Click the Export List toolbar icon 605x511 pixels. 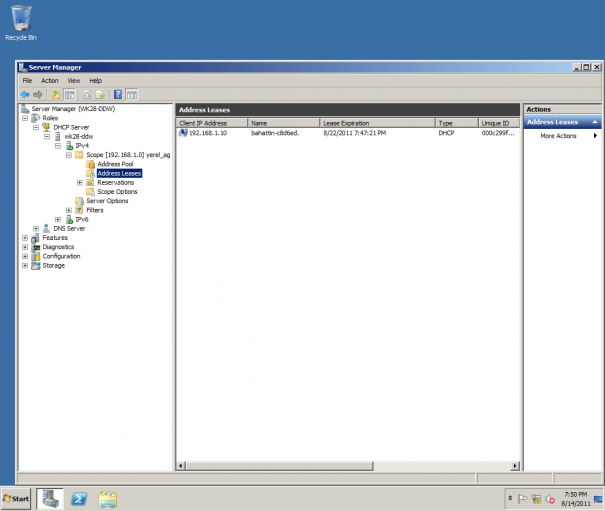tap(100, 95)
